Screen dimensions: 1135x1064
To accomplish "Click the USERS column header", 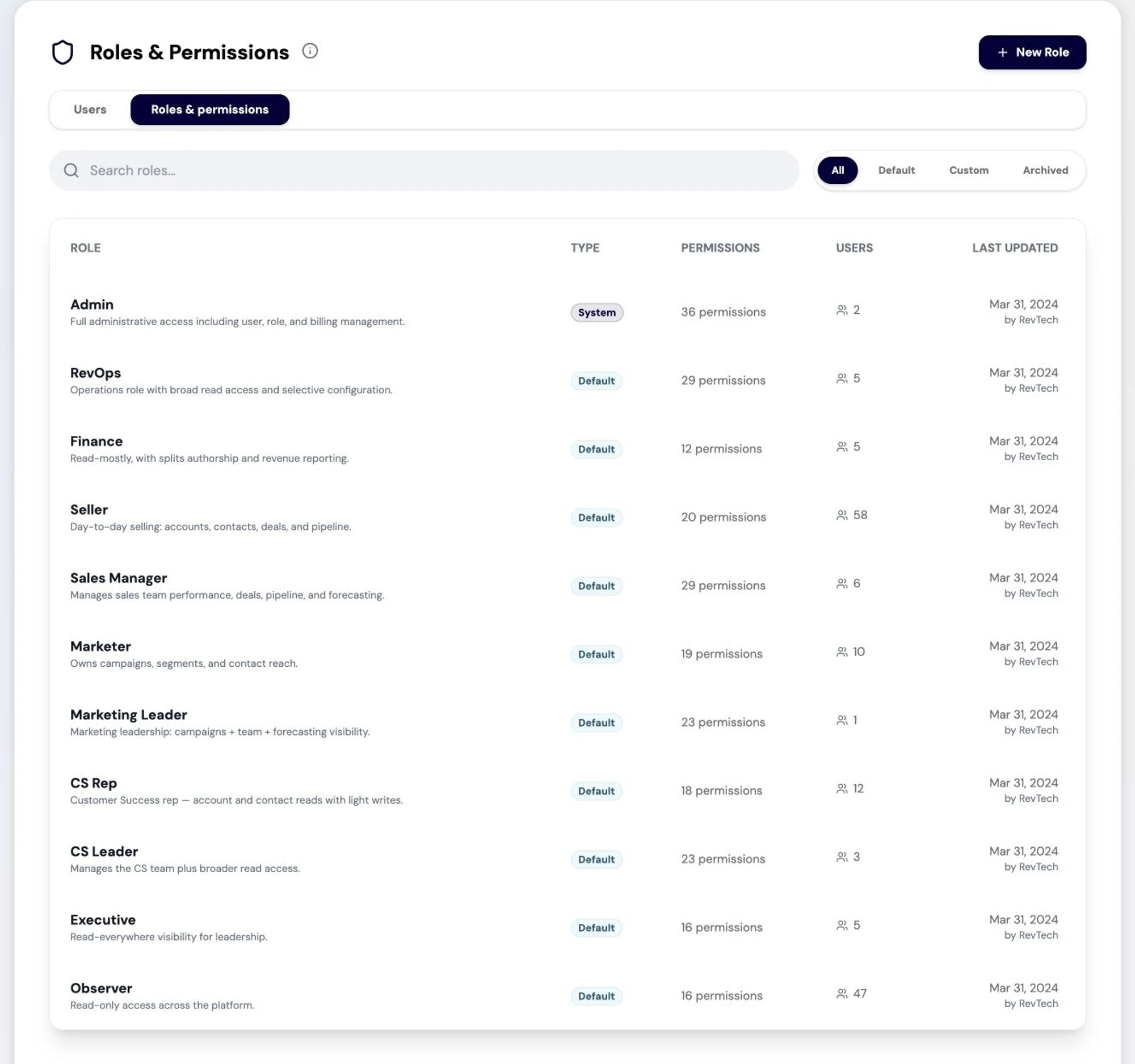I will [x=854, y=248].
